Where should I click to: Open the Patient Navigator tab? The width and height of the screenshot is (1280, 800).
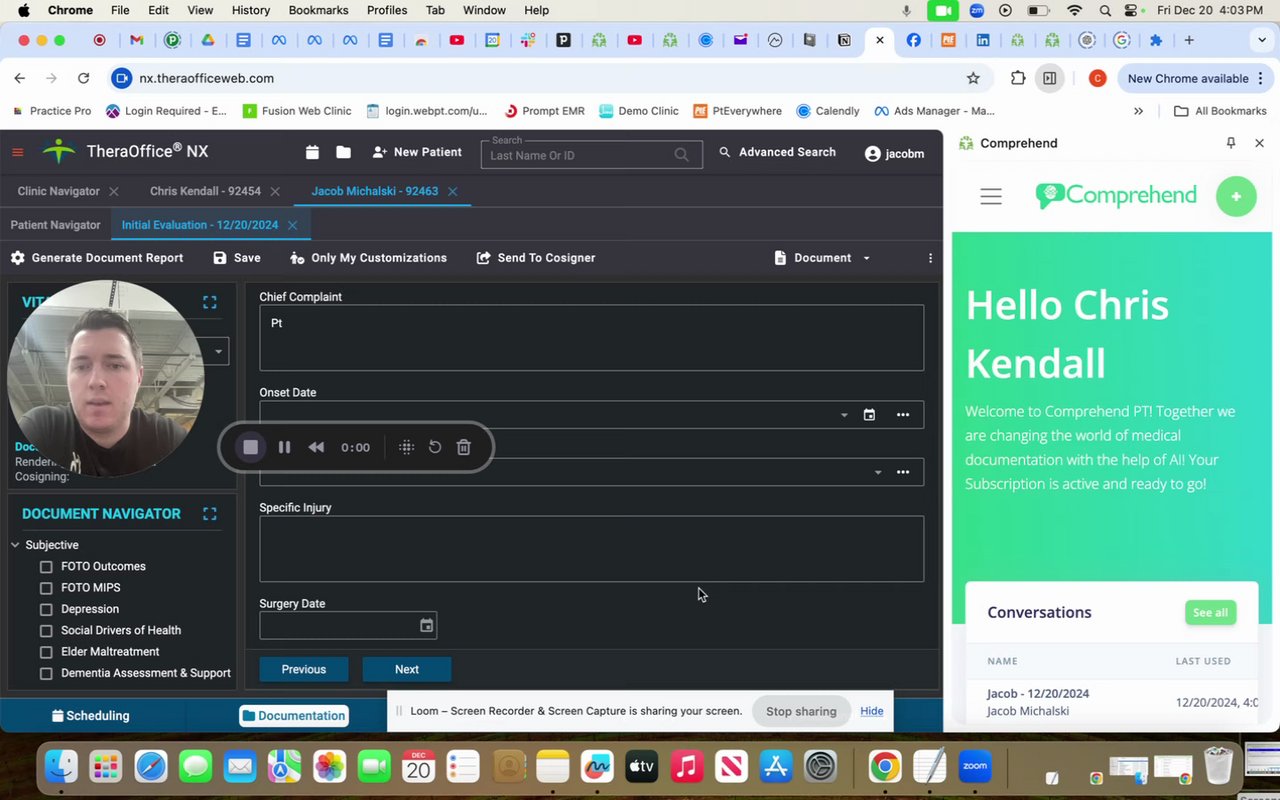(56, 225)
